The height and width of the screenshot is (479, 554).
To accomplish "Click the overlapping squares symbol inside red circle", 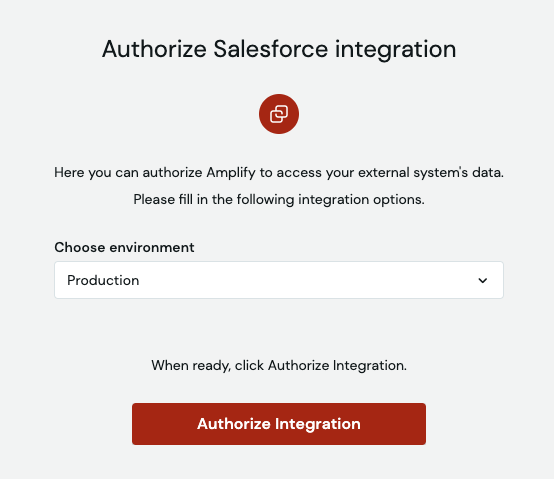I will pyautogui.click(x=279, y=114).
